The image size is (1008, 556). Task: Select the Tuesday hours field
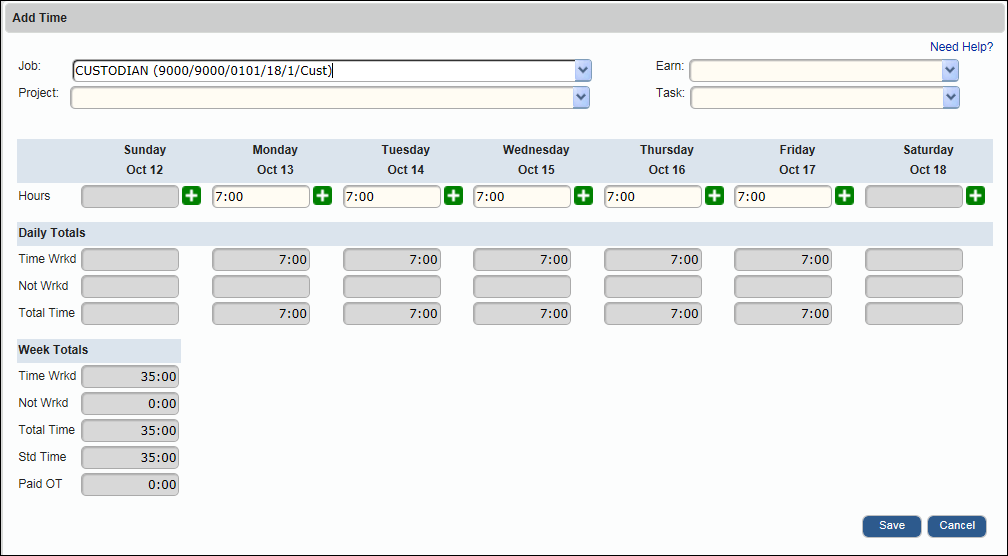click(392, 197)
